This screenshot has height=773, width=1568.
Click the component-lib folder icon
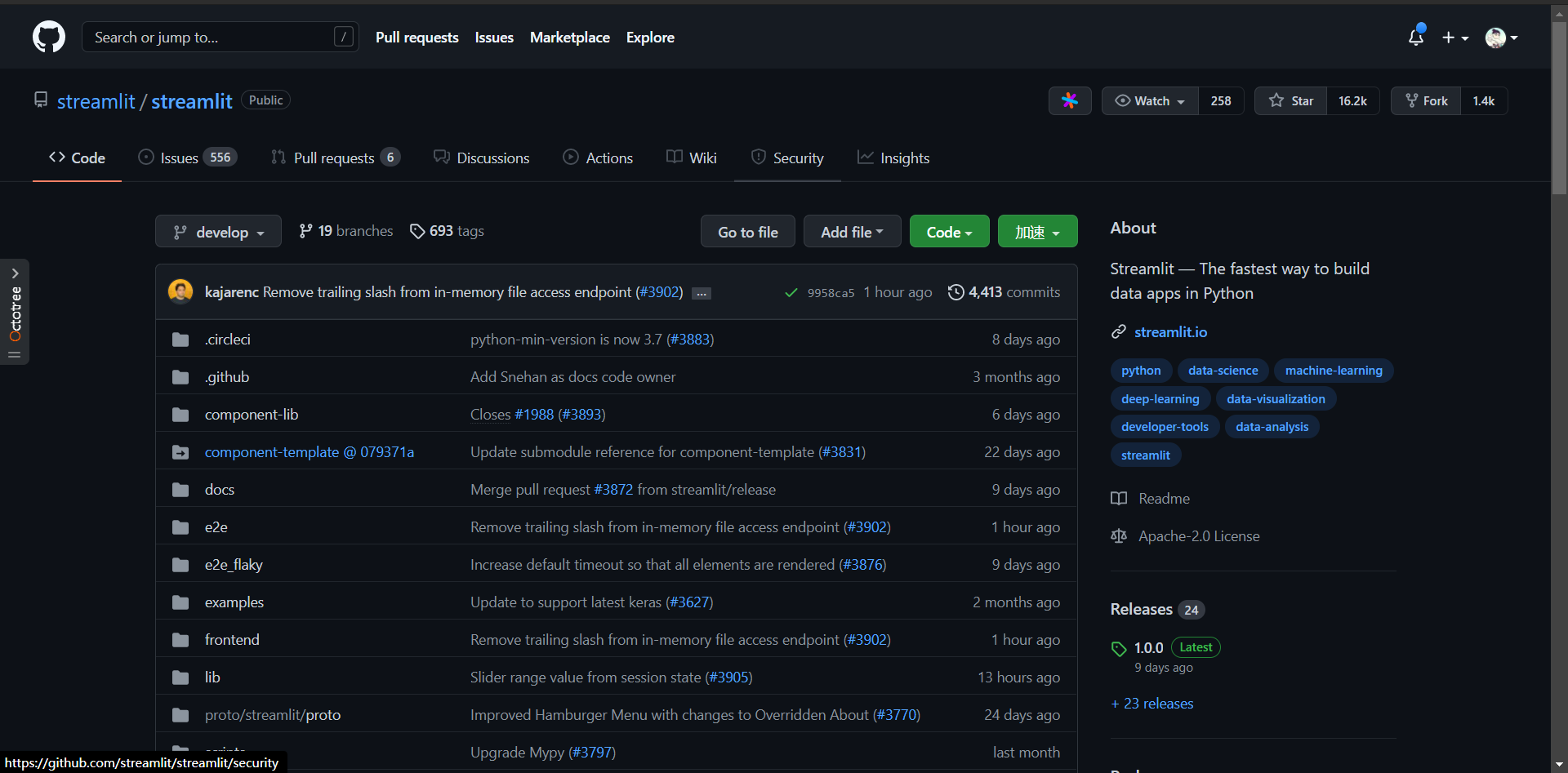point(180,415)
